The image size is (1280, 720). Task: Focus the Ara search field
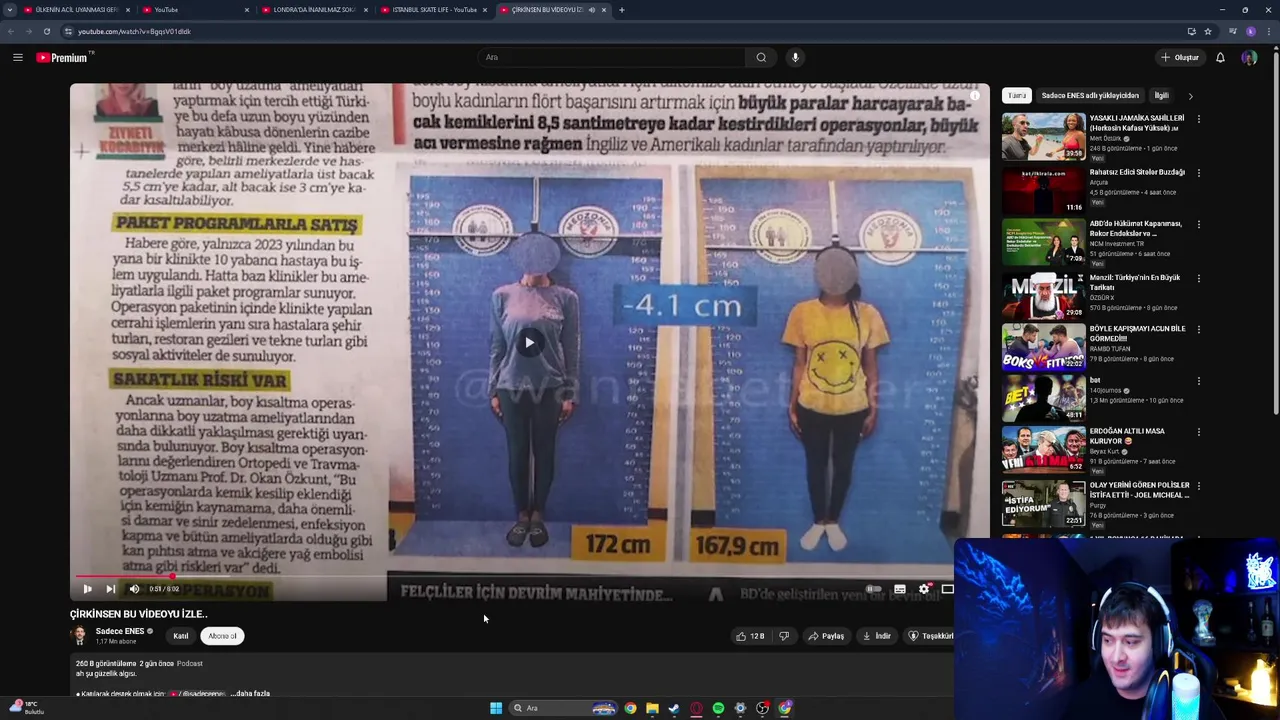pos(612,57)
